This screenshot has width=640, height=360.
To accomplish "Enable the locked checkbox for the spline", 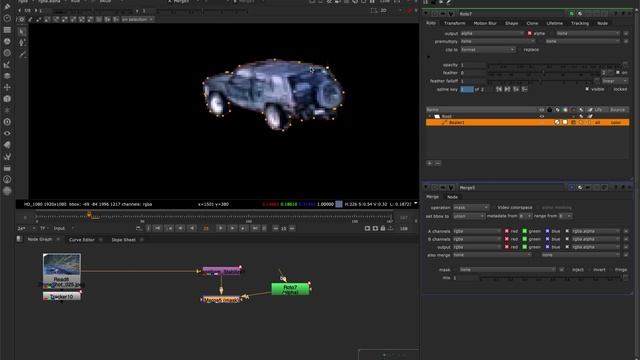I will [610, 89].
